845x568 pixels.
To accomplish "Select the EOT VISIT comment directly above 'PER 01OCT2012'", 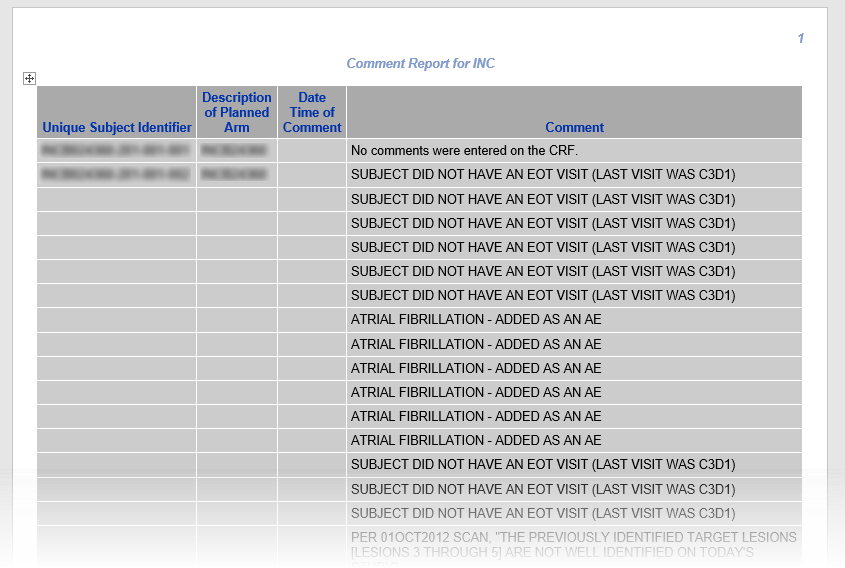I will (x=543, y=513).
